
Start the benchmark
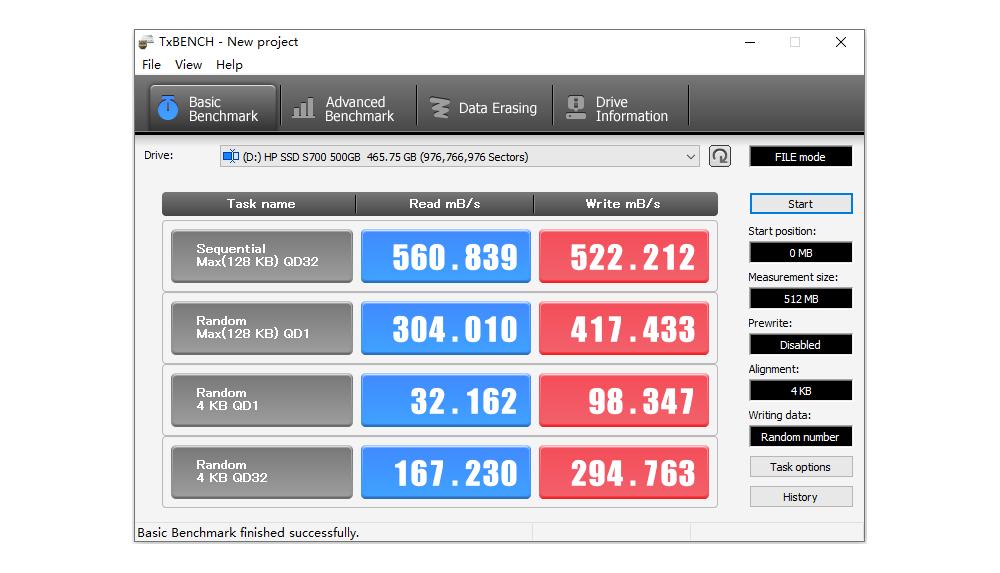[x=800, y=204]
